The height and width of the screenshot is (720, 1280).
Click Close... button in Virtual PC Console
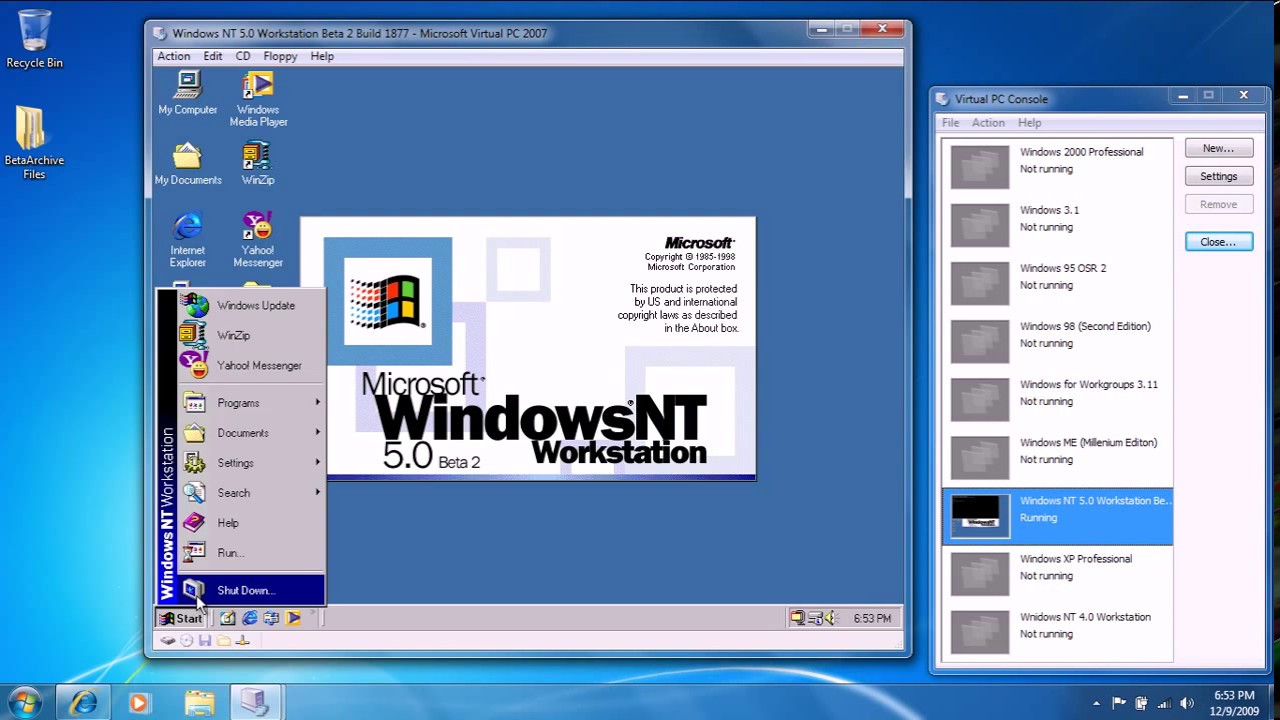(1218, 242)
